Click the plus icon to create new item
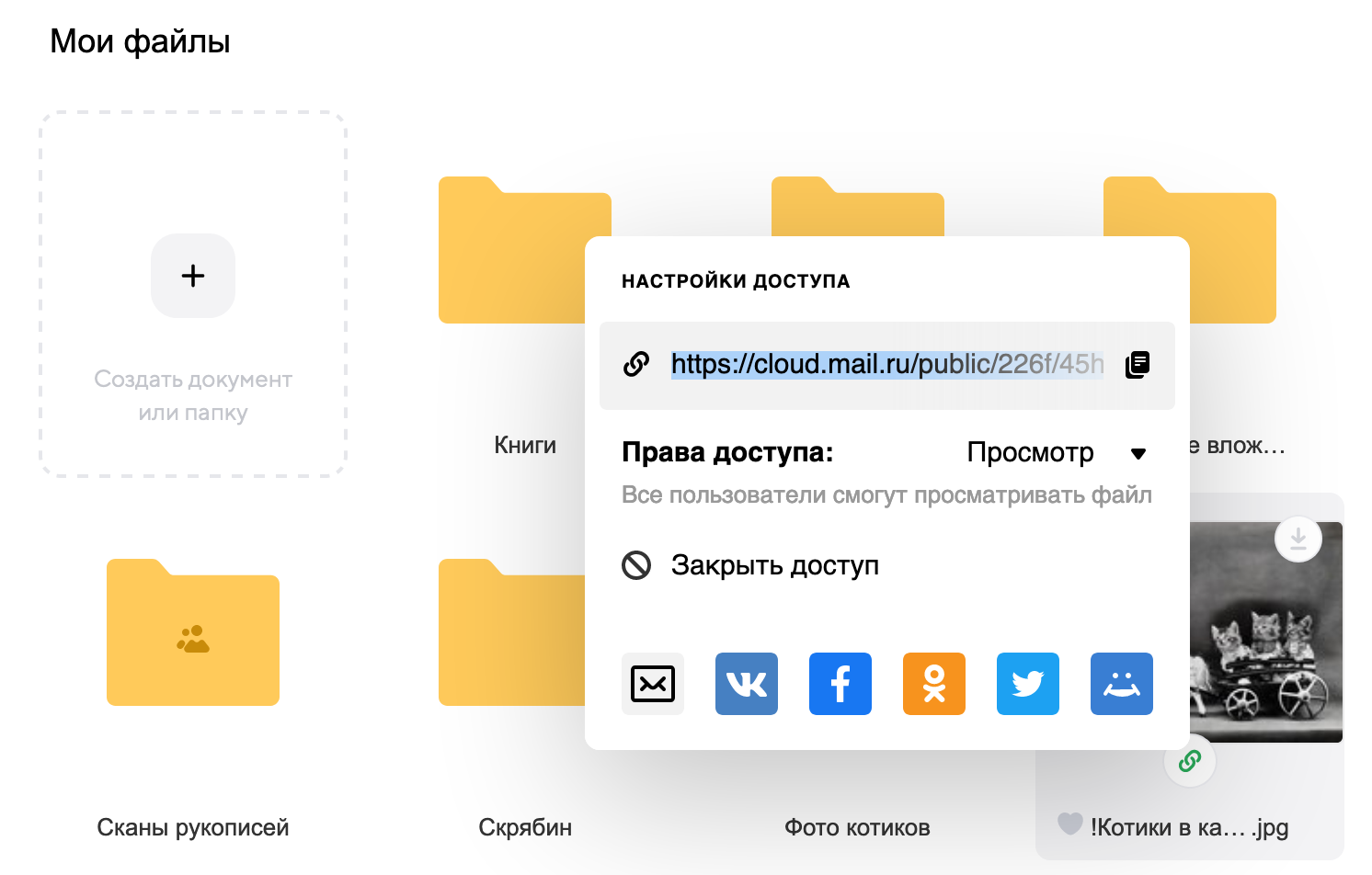Screen dimensions: 1372x875 point(193,276)
